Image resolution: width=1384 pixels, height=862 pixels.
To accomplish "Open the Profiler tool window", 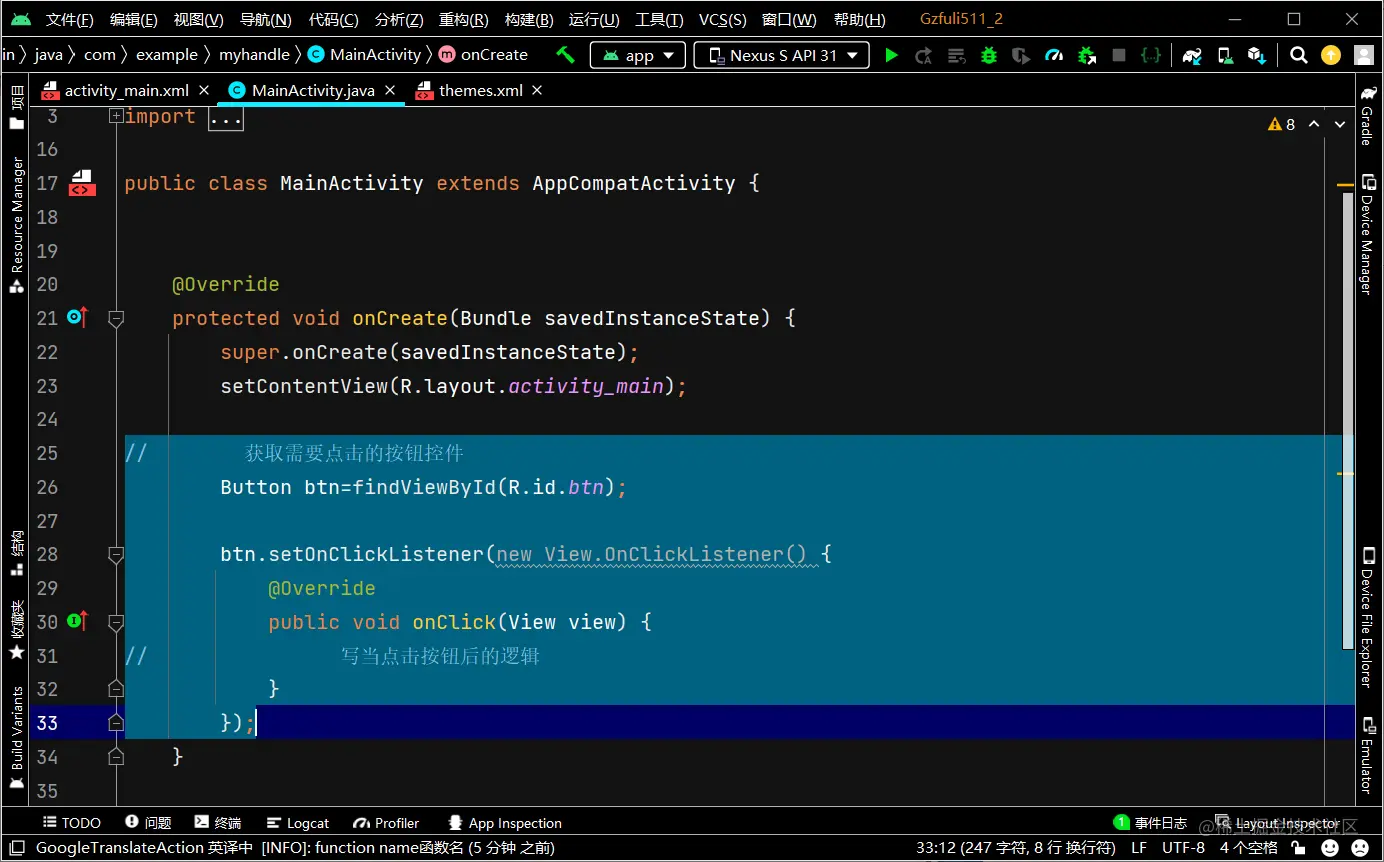I will (386, 823).
